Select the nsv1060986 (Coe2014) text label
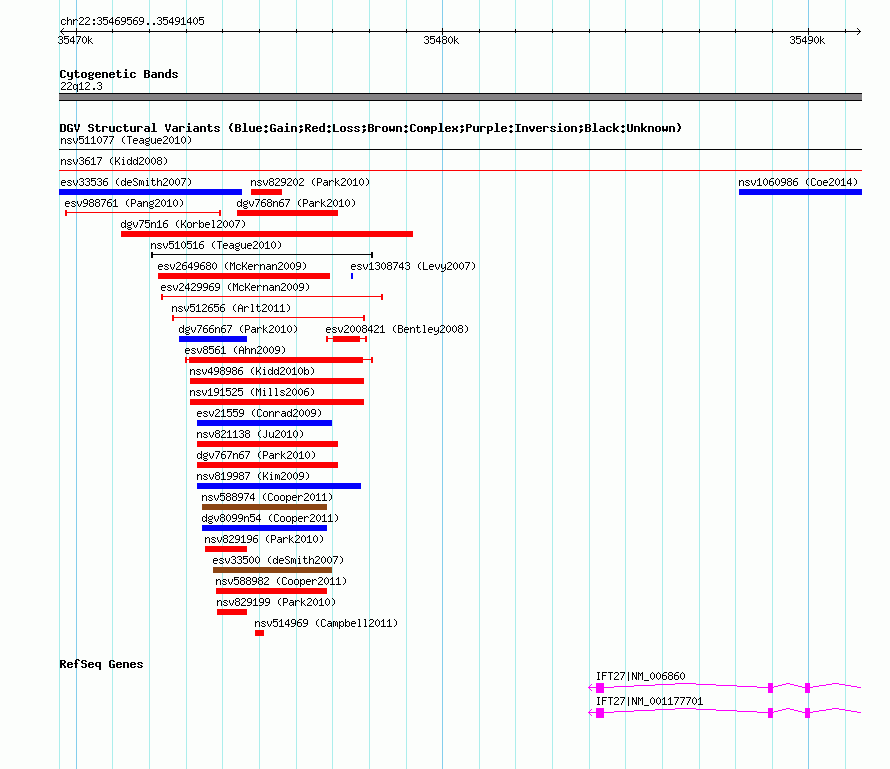Viewport: 890px width, 769px height. click(x=798, y=182)
